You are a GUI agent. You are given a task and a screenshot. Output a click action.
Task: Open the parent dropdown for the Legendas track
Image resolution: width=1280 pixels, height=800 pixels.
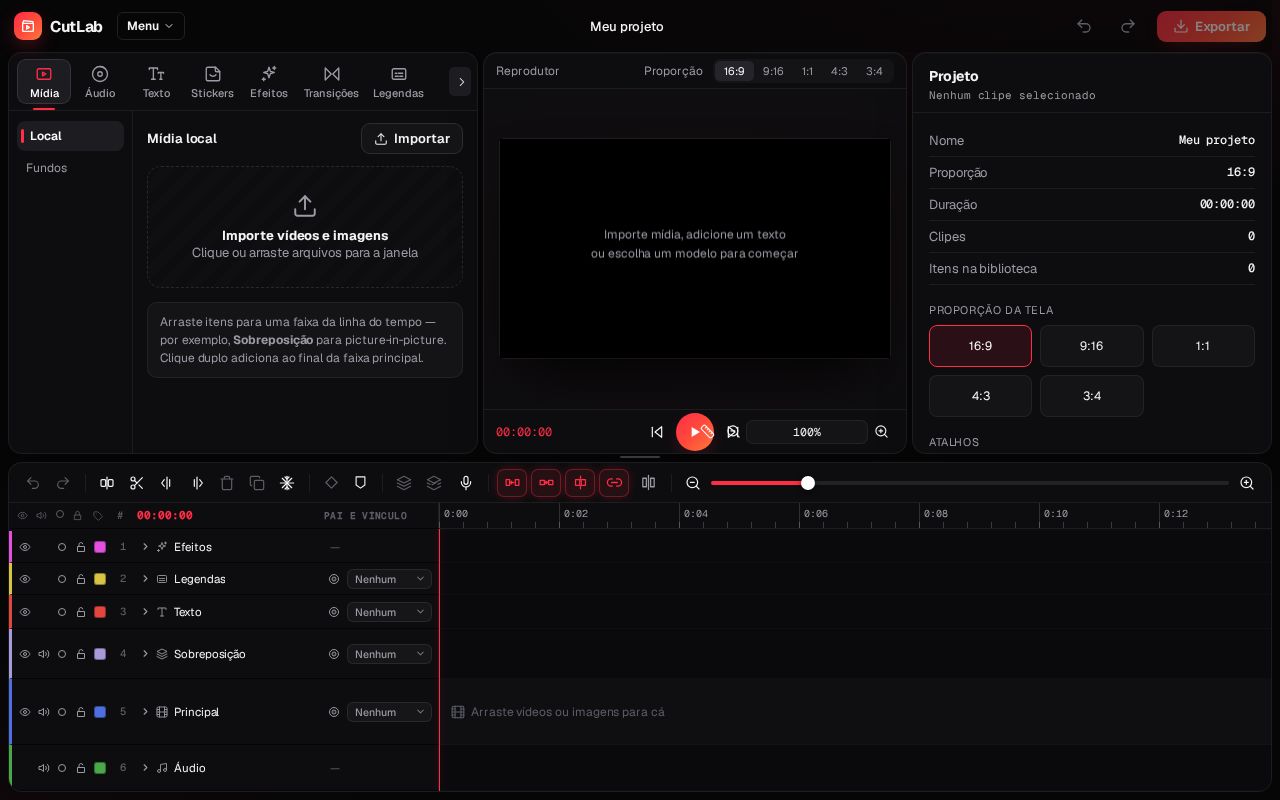(x=389, y=579)
